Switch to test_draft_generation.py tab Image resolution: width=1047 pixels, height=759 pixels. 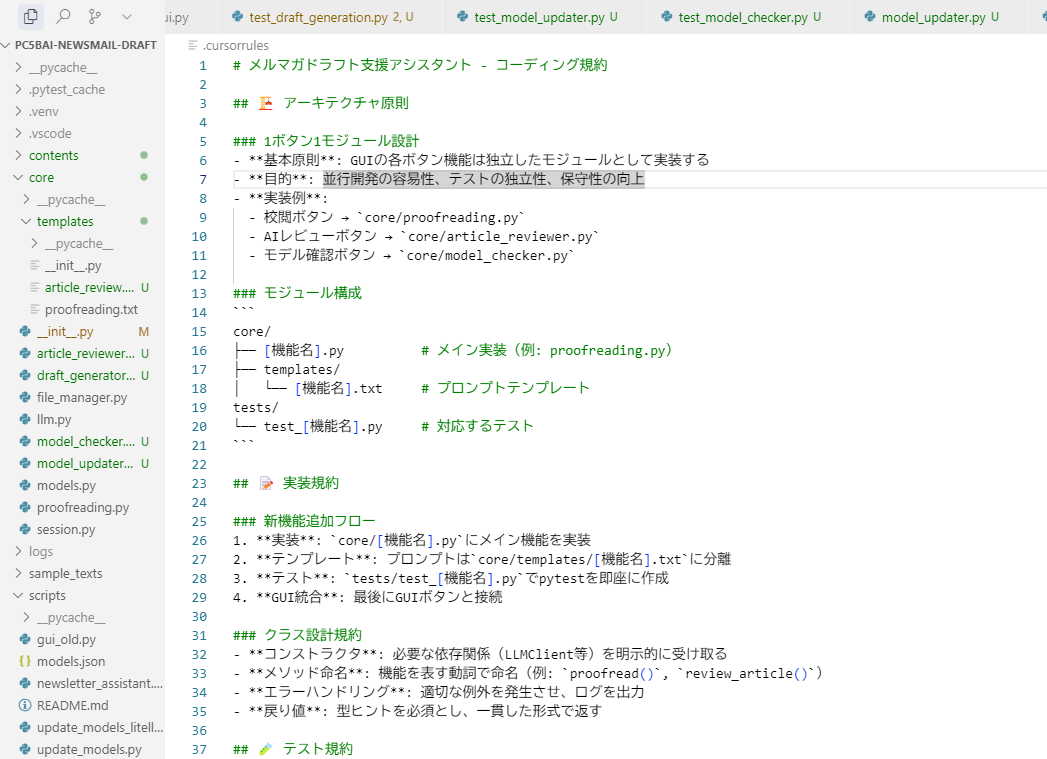click(323, 17)
